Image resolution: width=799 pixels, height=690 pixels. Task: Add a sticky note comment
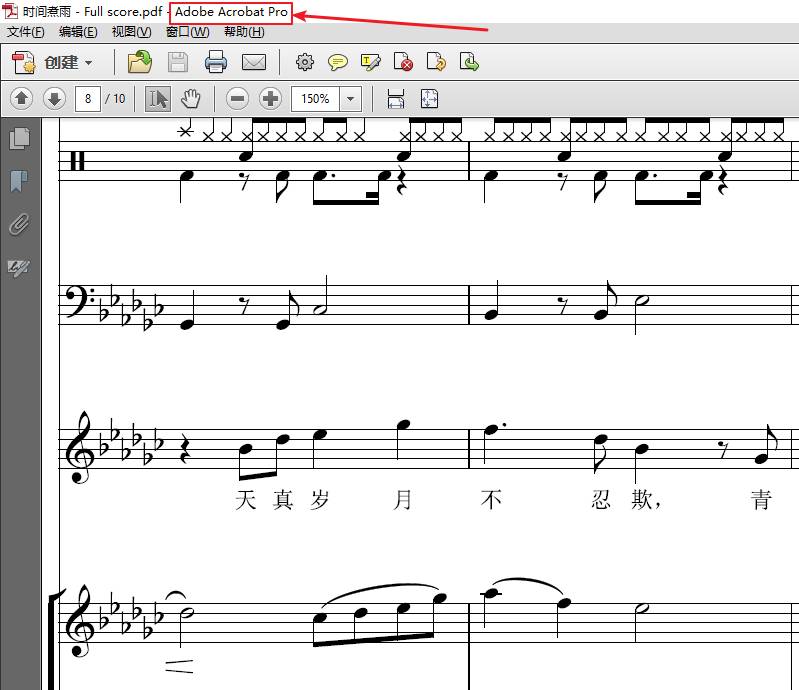(x=337, y=62)
